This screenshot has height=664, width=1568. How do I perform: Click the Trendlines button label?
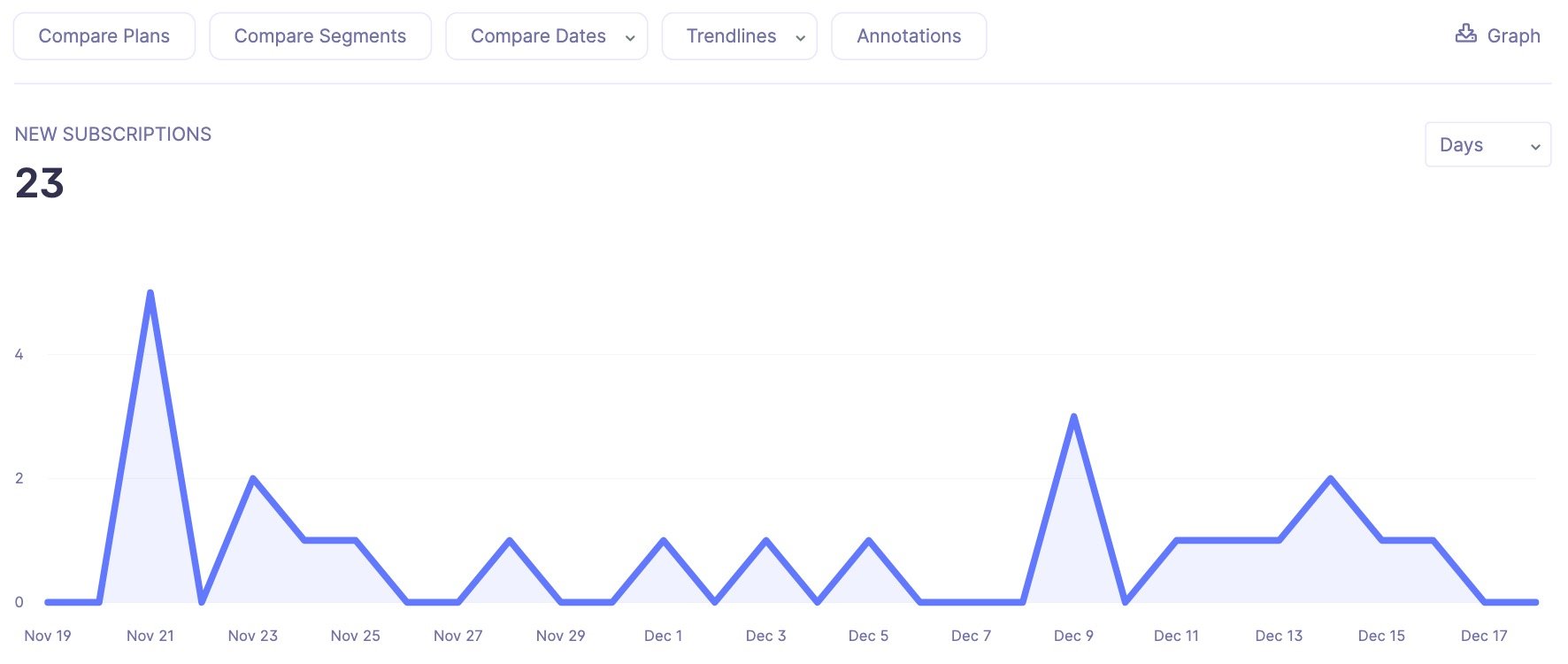(731, 36)
